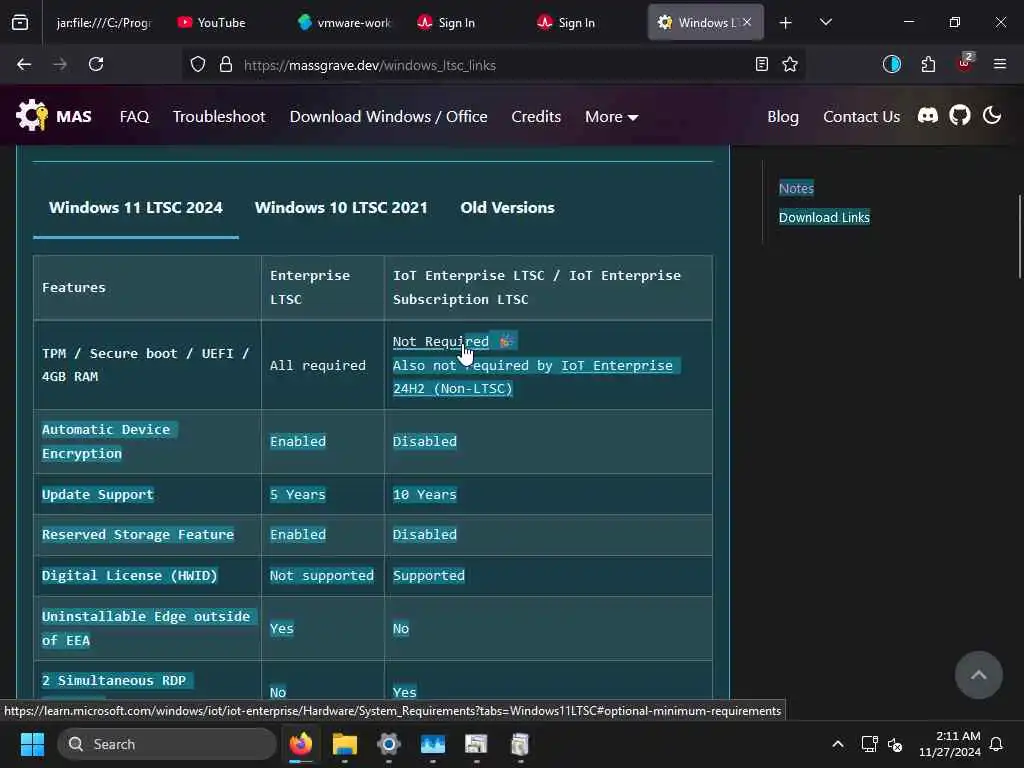Close the Windows LTSC tab

pos(747,22)
